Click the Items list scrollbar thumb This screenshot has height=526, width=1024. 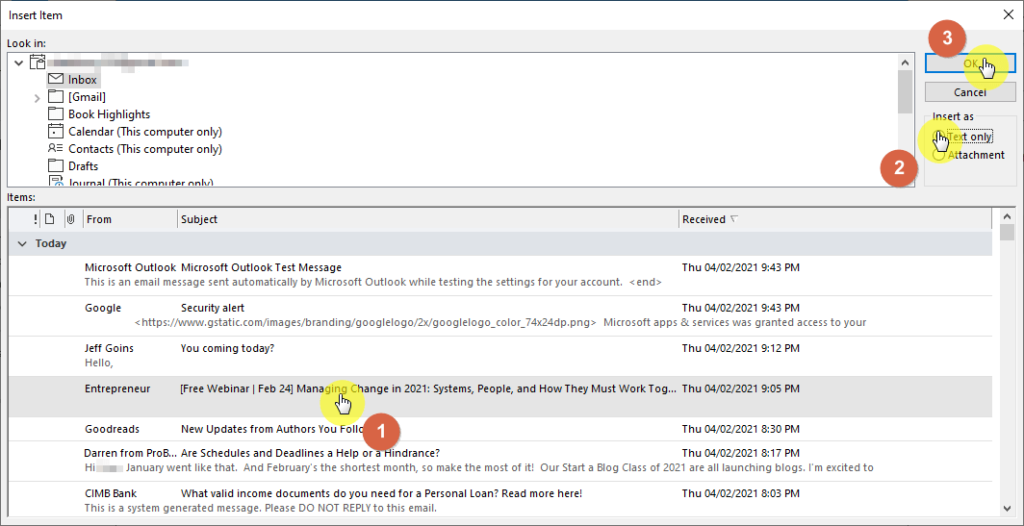click(1007, 232)
